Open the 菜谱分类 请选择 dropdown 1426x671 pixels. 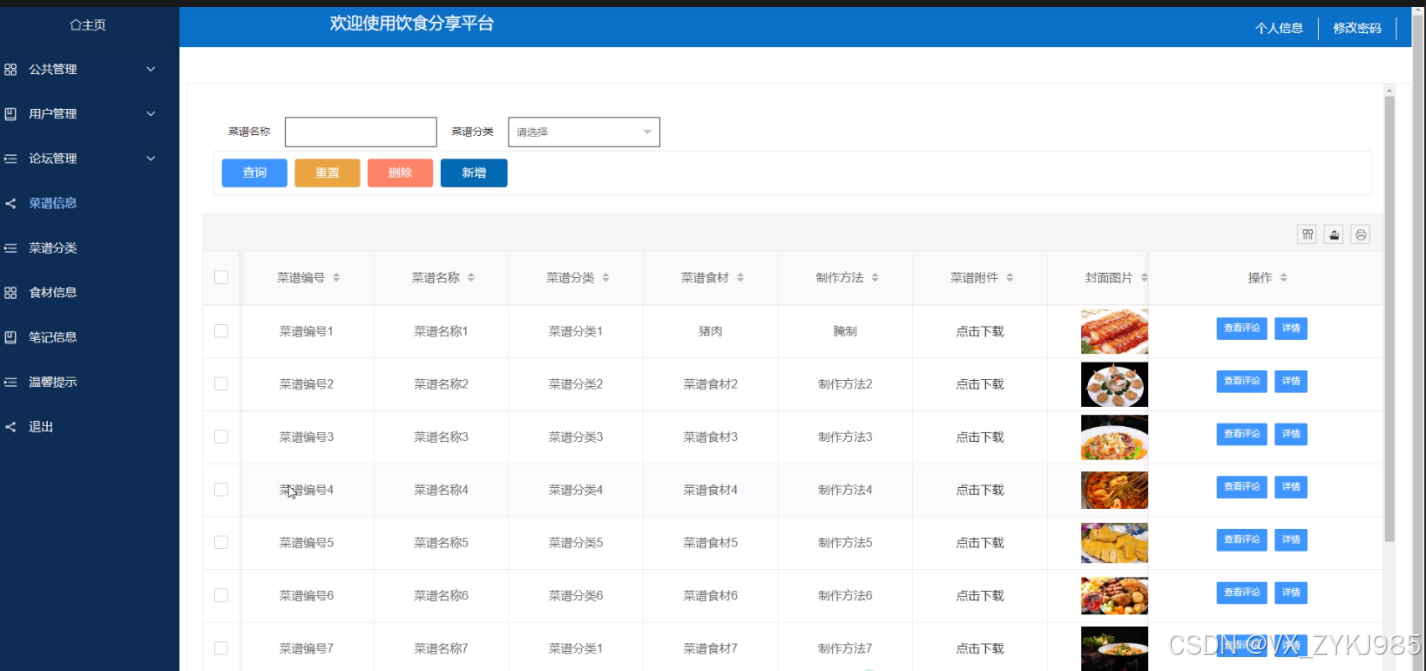(x=584, y=132)
